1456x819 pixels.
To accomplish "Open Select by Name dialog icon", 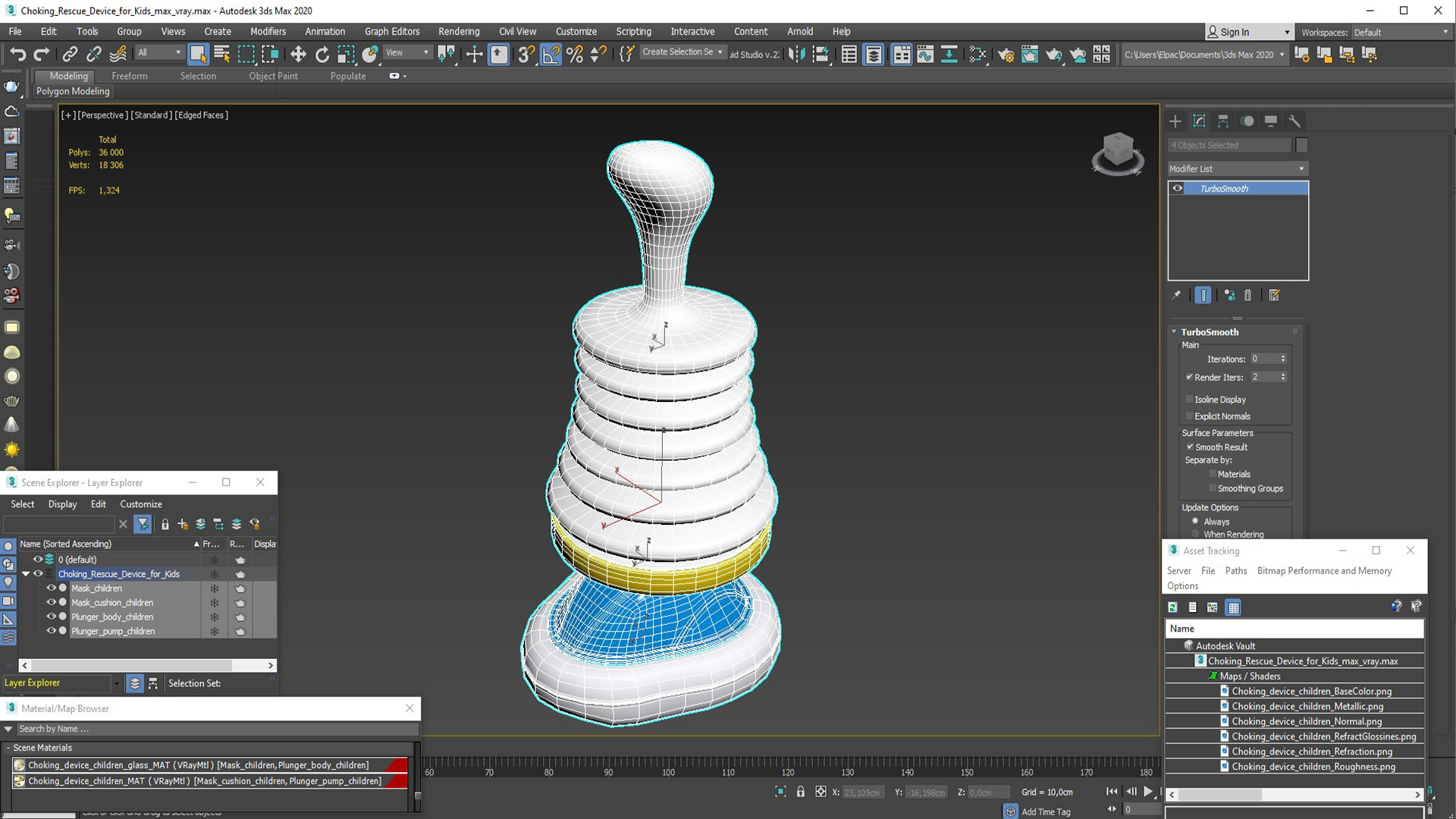I will click(x=222, y=54).
